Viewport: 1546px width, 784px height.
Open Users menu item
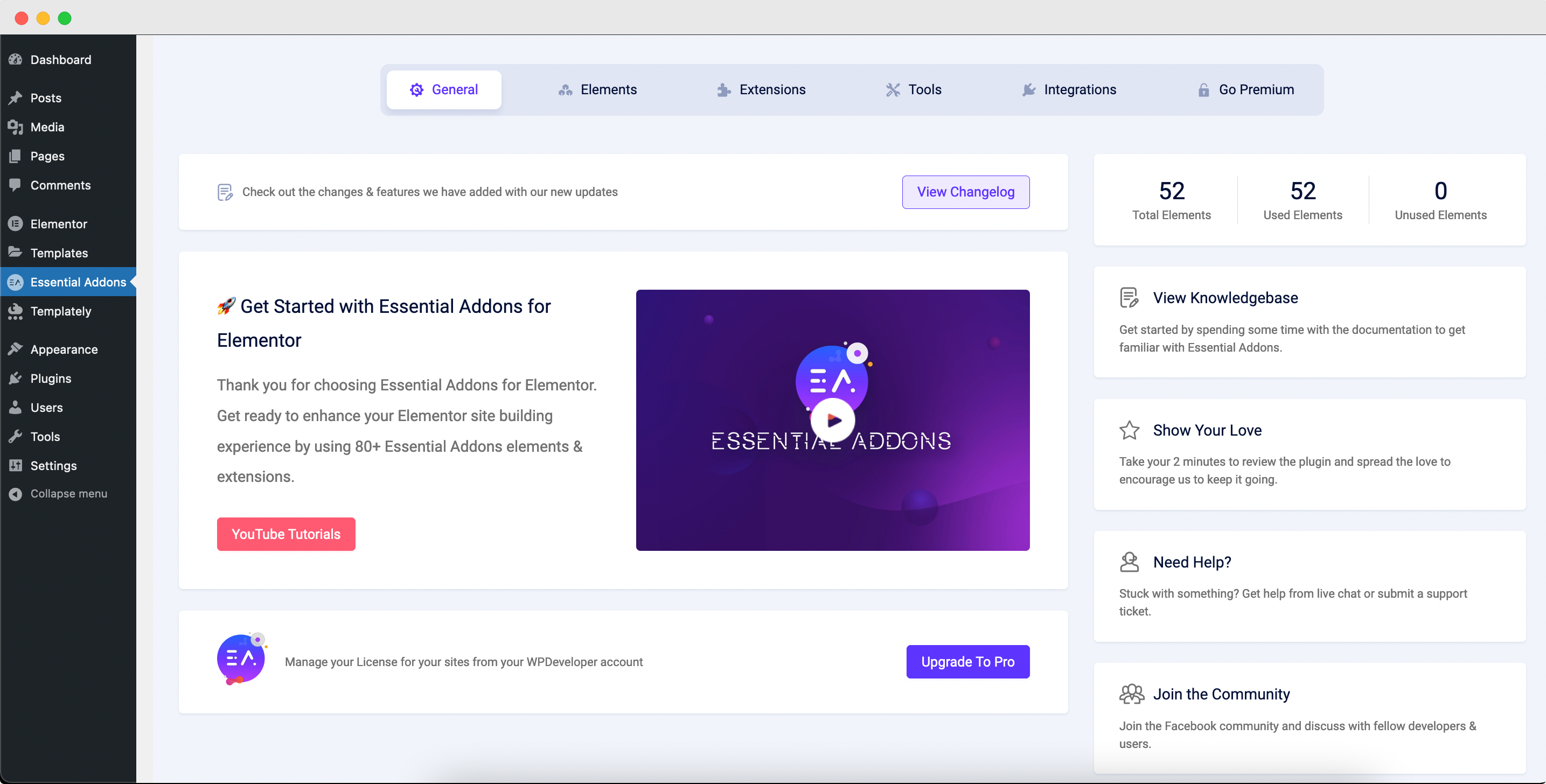[68, 407]
